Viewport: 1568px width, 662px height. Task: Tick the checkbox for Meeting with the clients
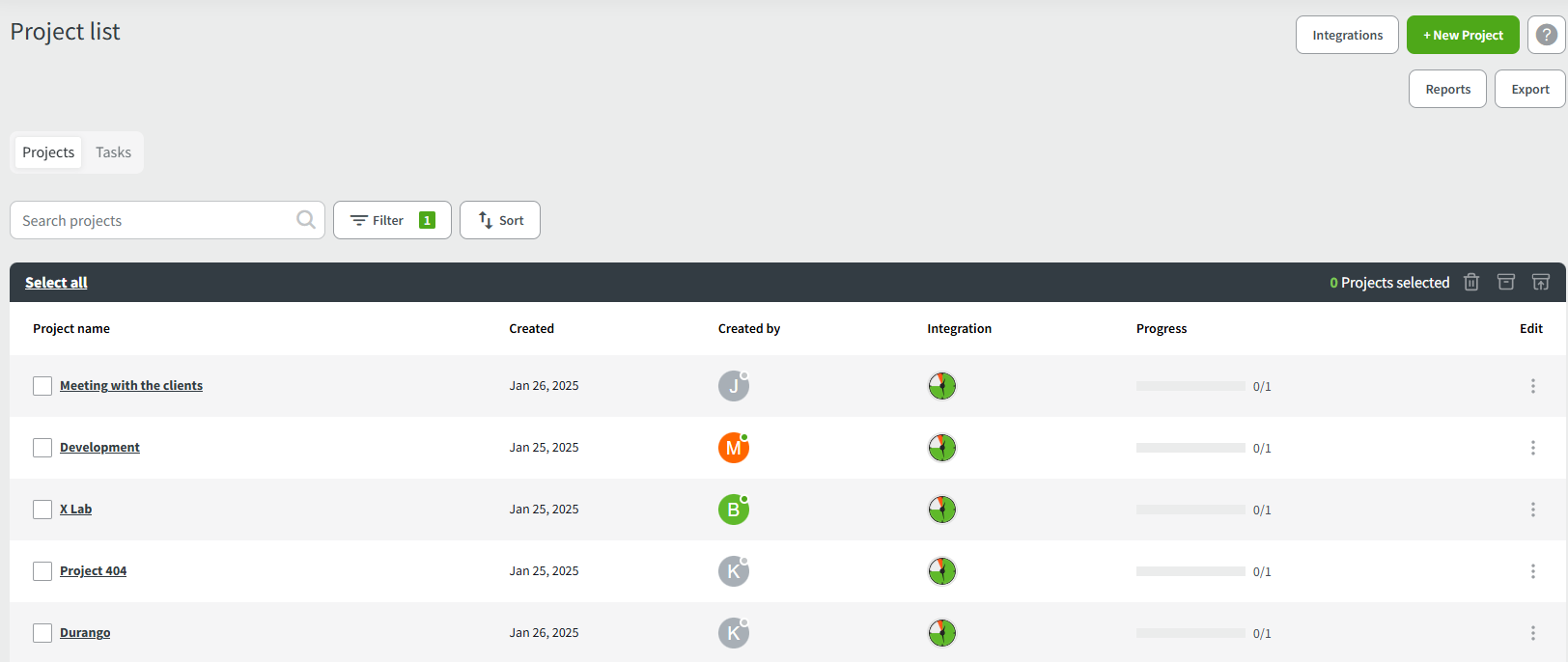[x=42, y=386]
